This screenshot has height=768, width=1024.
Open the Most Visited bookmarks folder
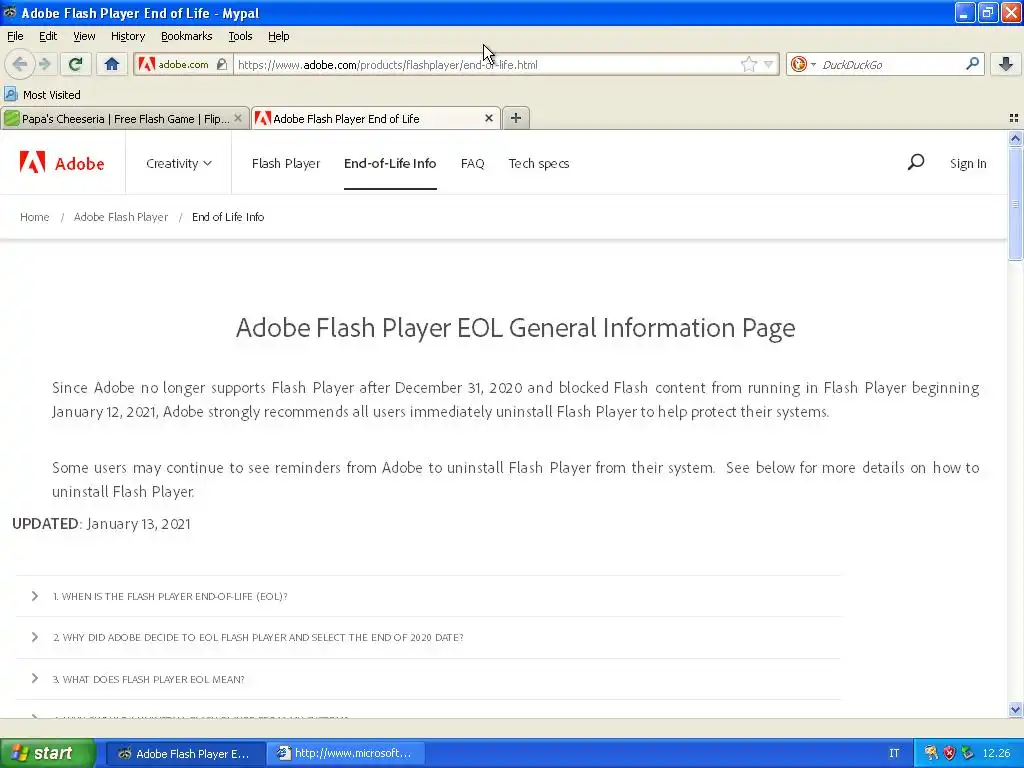coord(42,95)
